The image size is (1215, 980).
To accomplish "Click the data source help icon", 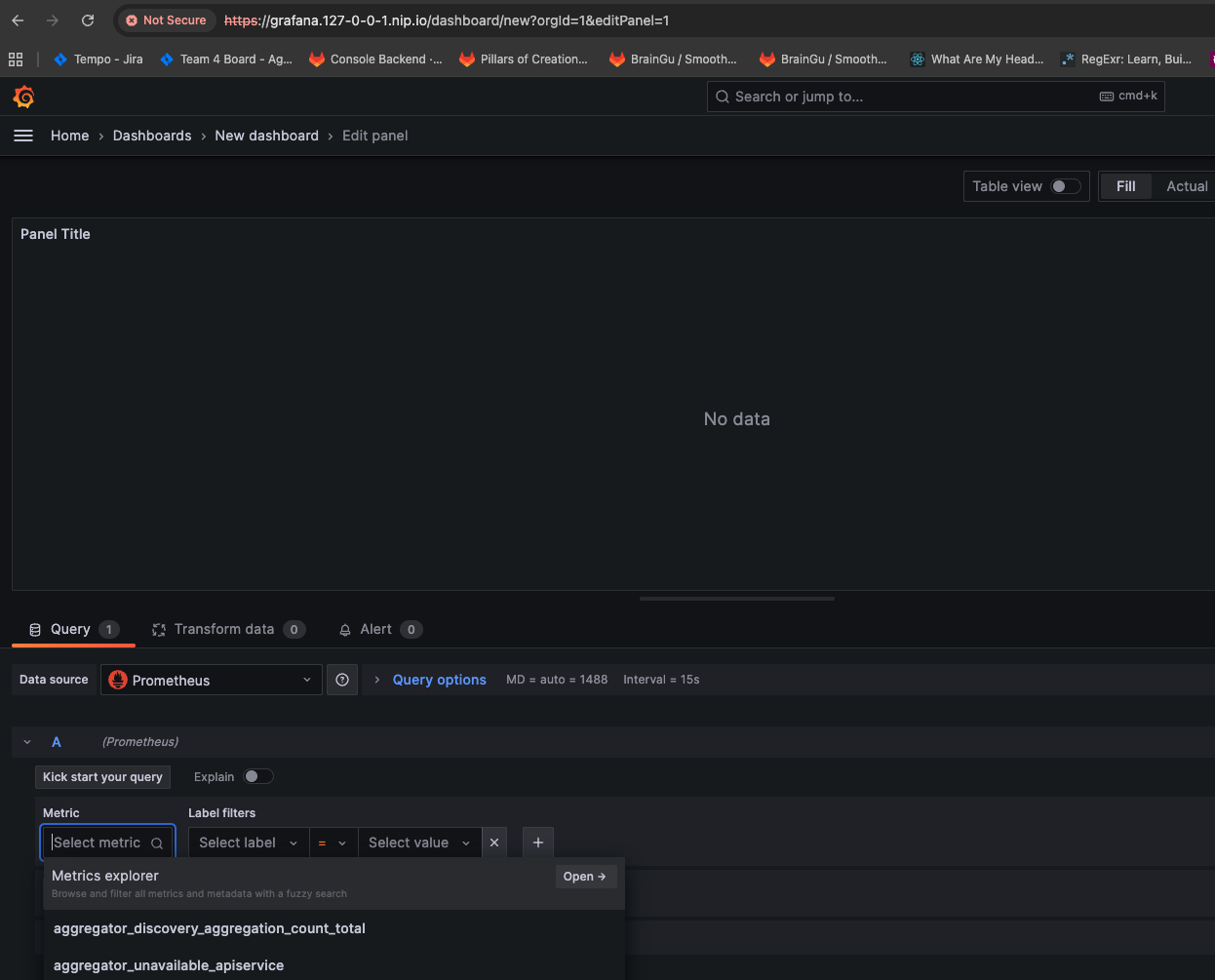I will [x=342, y=680].
